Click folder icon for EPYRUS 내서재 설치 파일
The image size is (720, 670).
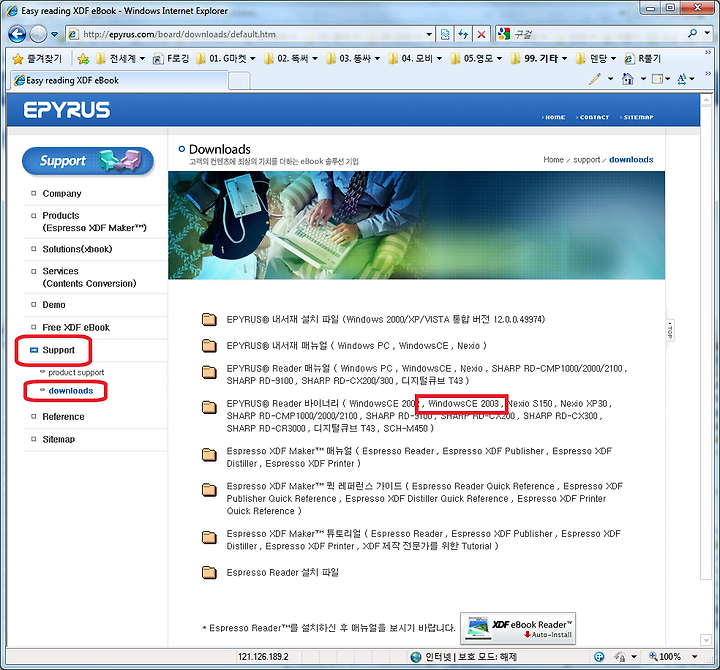209,319
